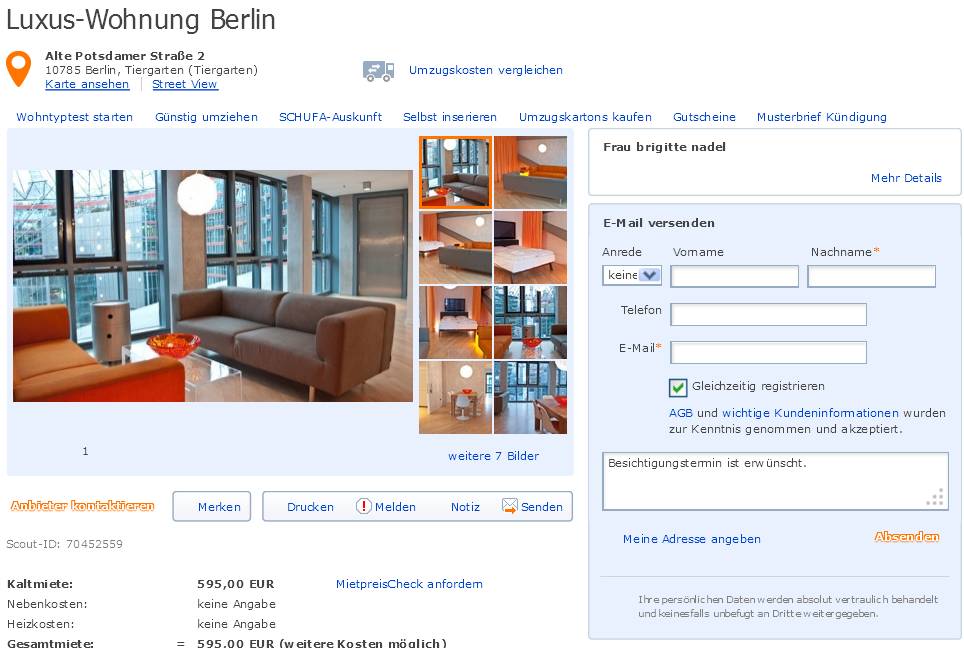Click the Besichtigungstermin message text area
964x648 pixels.
(775, 481)
